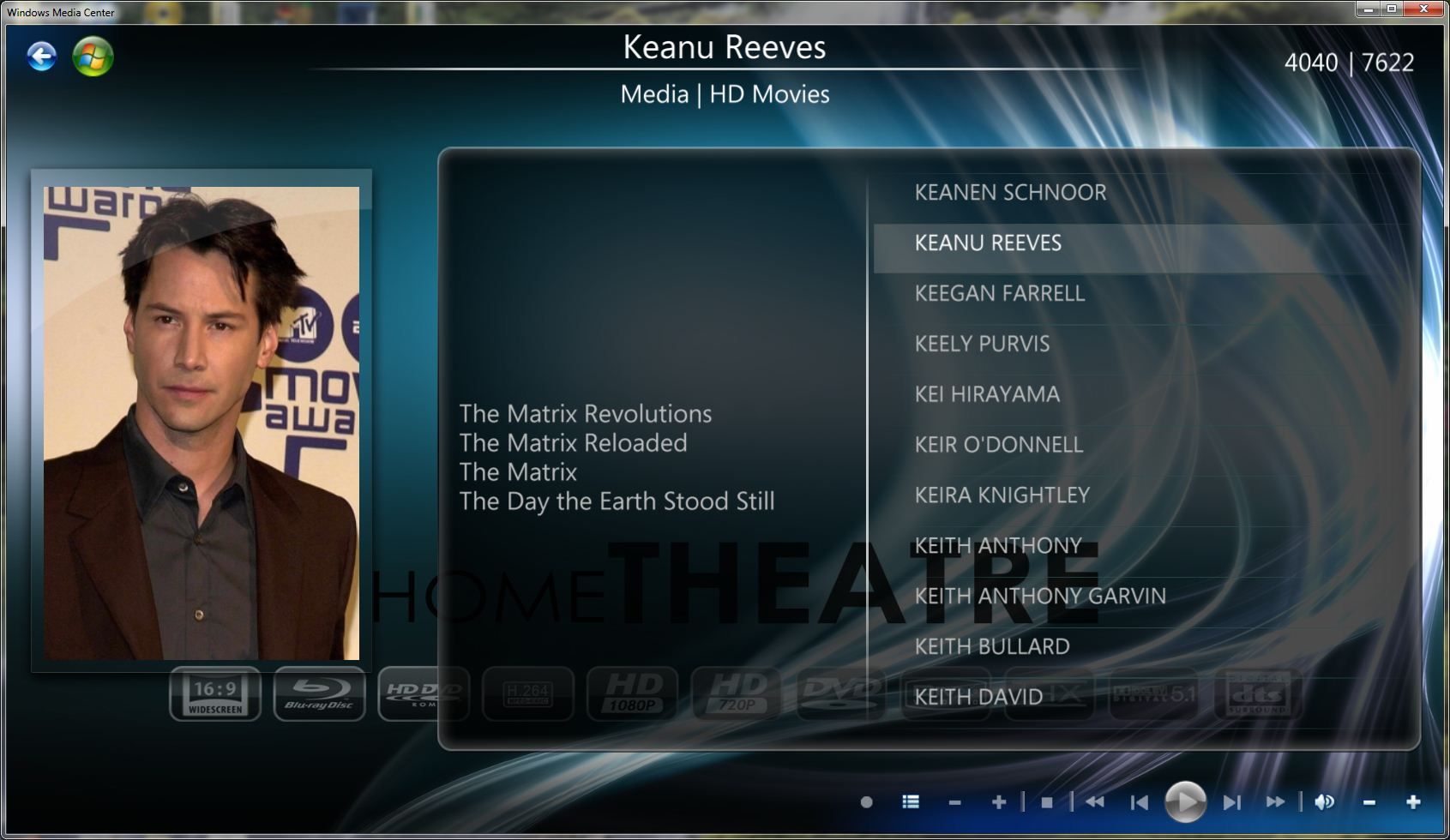Decrease volume with the minus button beside speaker
1450x840 pixels.
1369,802
